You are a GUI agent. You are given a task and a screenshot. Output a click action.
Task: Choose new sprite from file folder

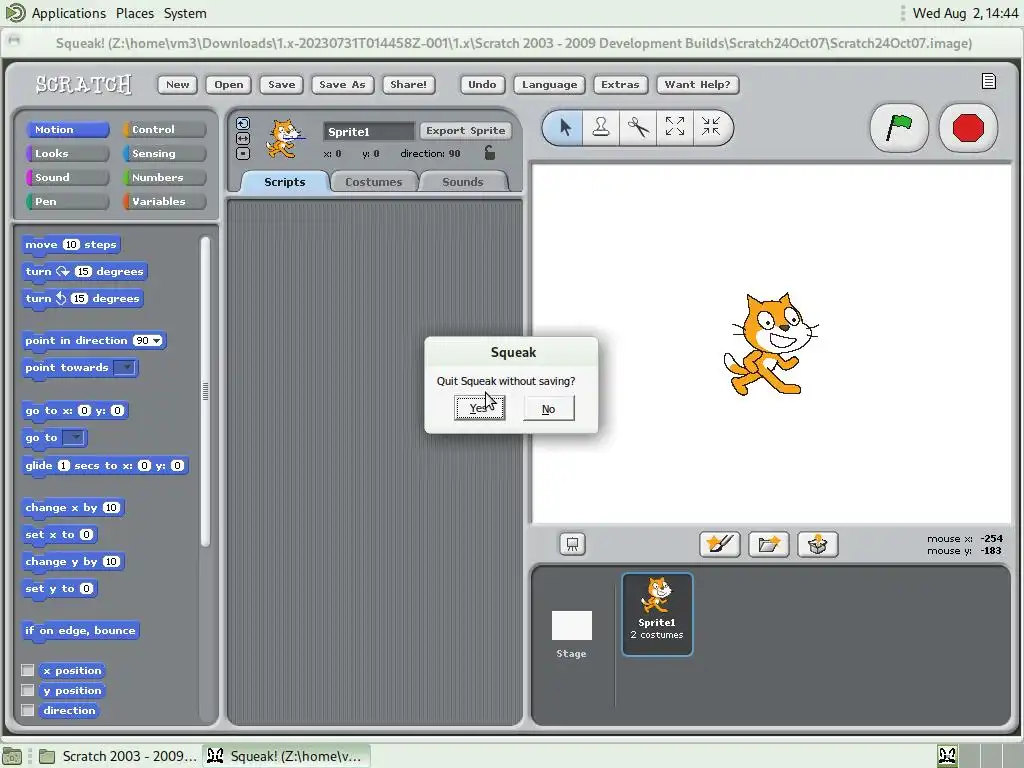click(x=769, y=544)
